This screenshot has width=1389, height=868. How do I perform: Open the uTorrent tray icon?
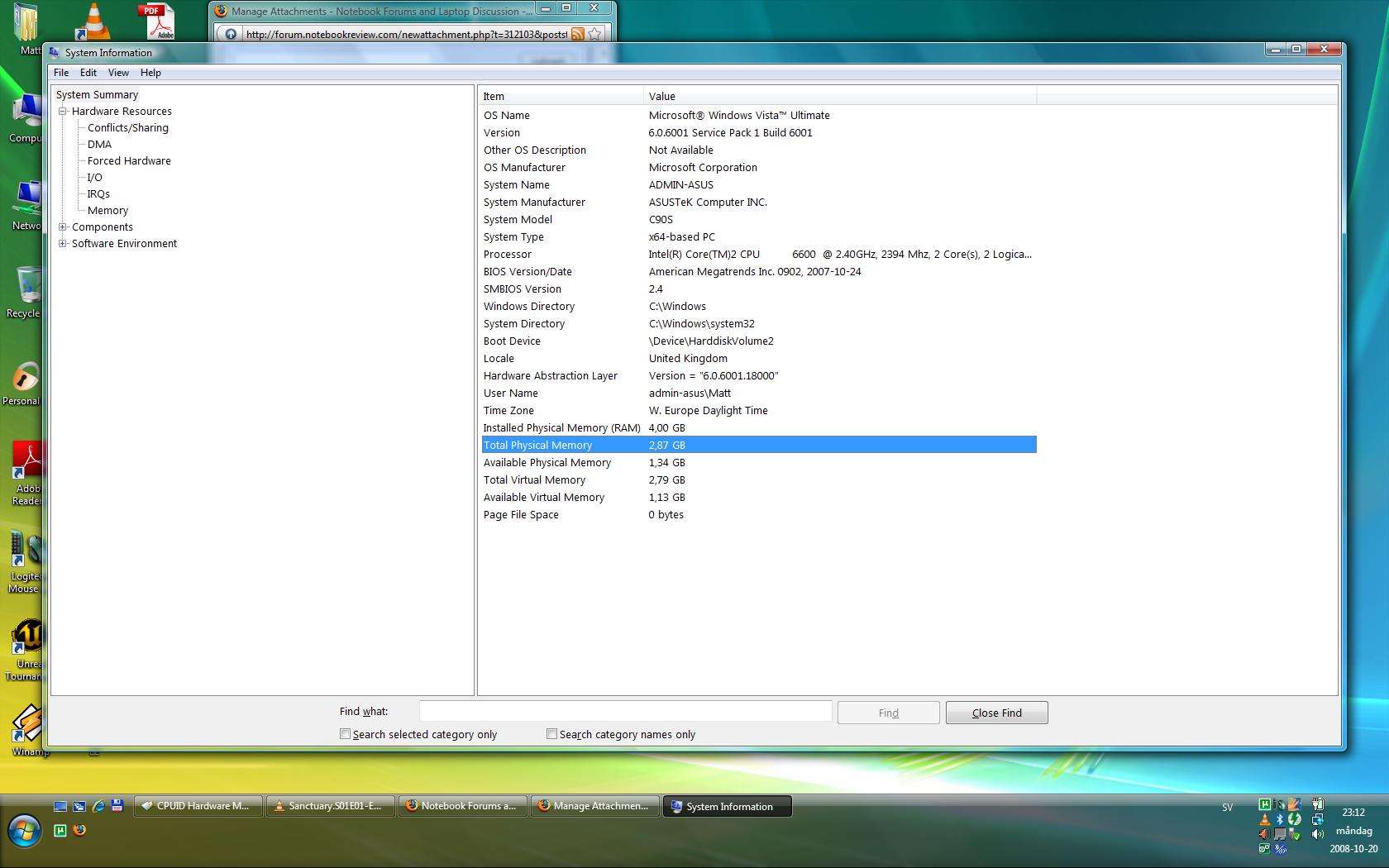[x=1265, y=804]
